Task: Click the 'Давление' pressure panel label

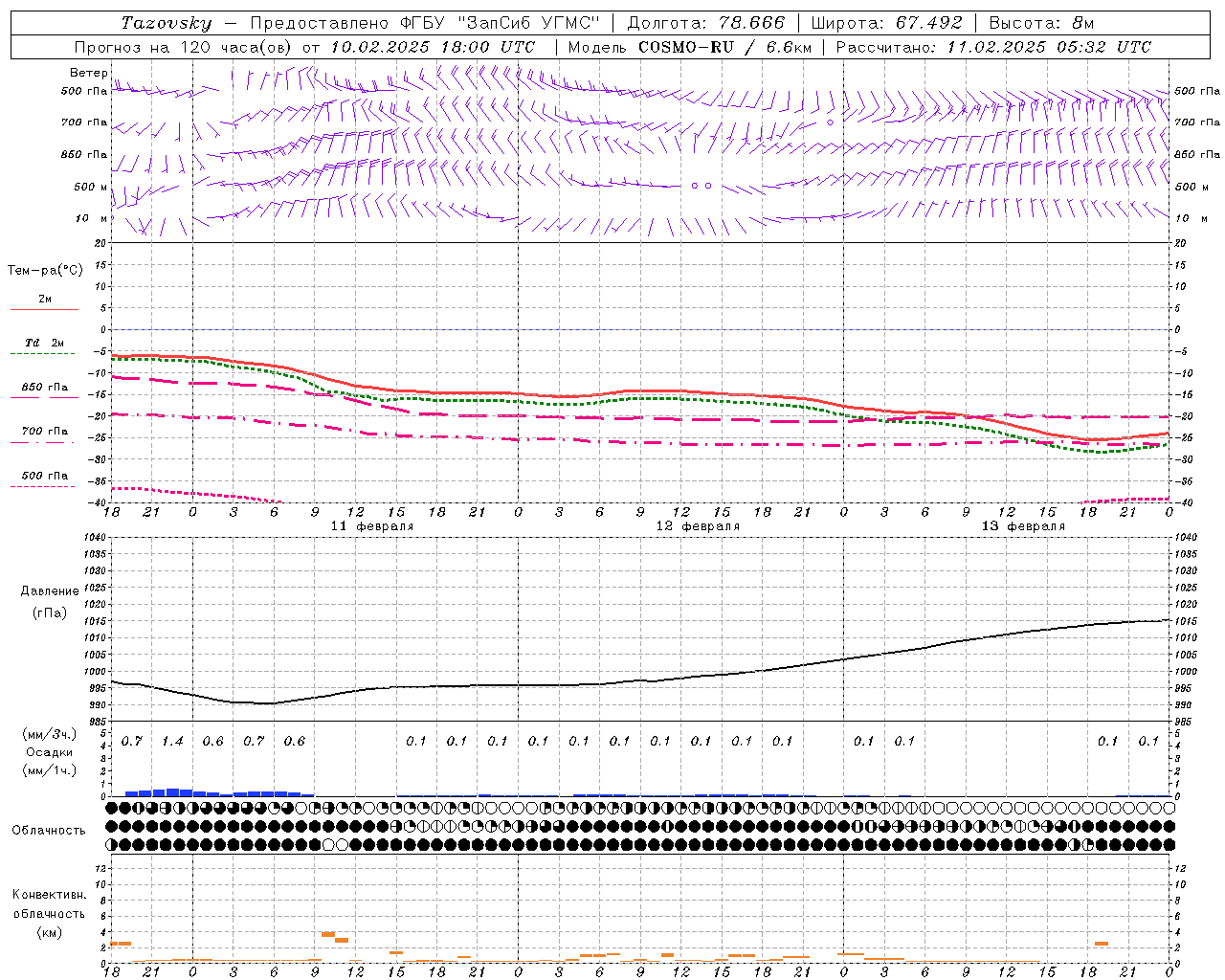Action: point(50,591)
